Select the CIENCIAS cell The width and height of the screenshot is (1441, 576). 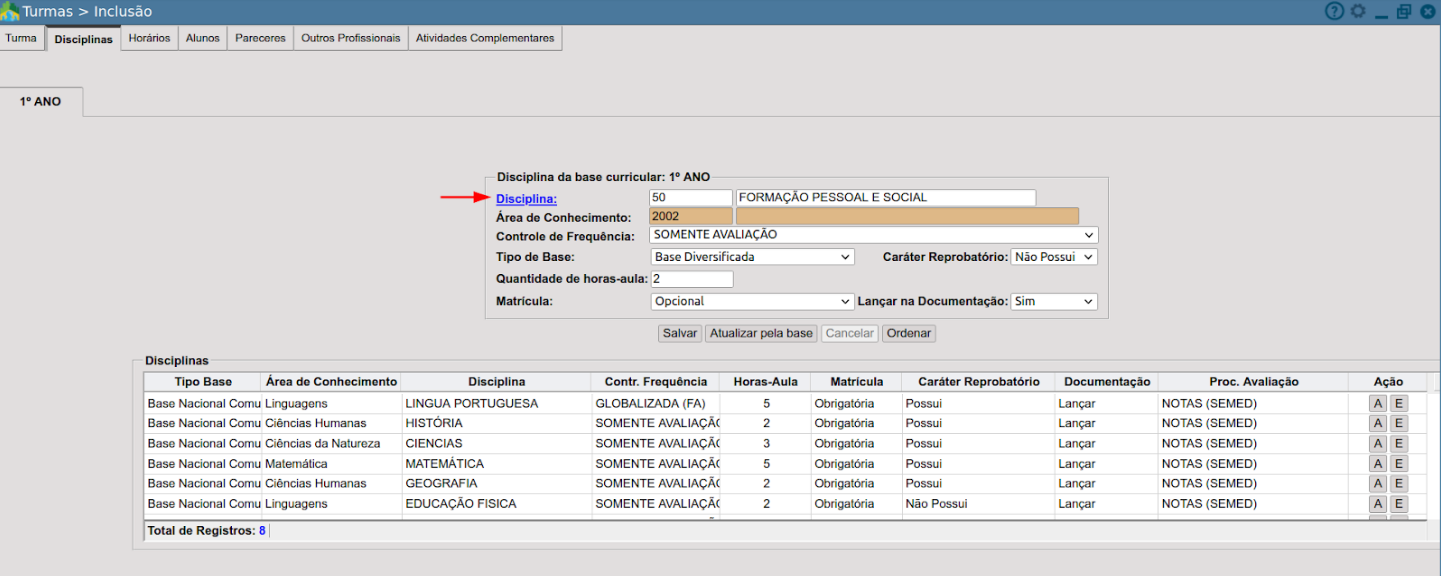(496, 444)
